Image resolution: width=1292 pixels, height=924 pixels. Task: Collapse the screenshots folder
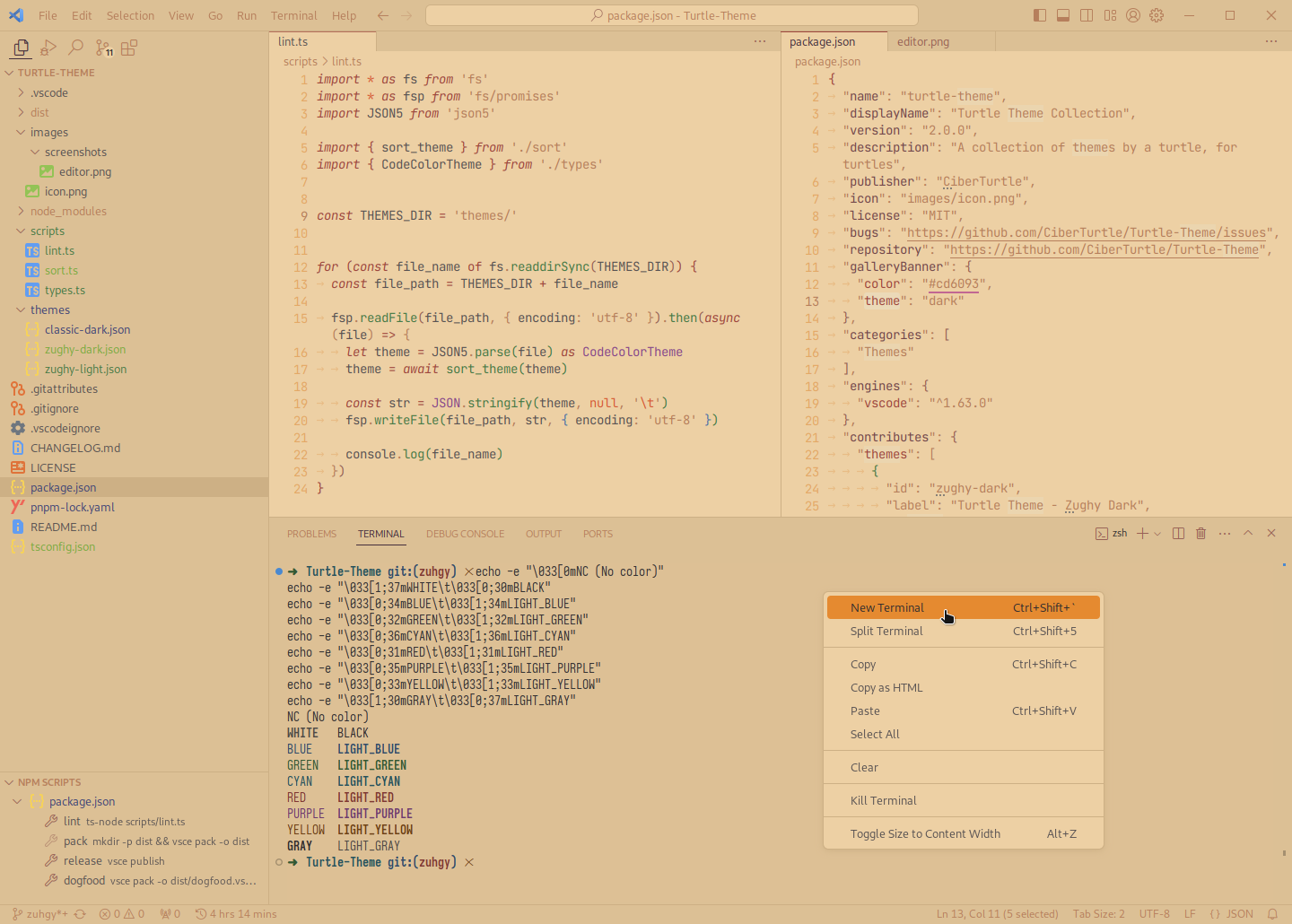click(x=135, y=152)
